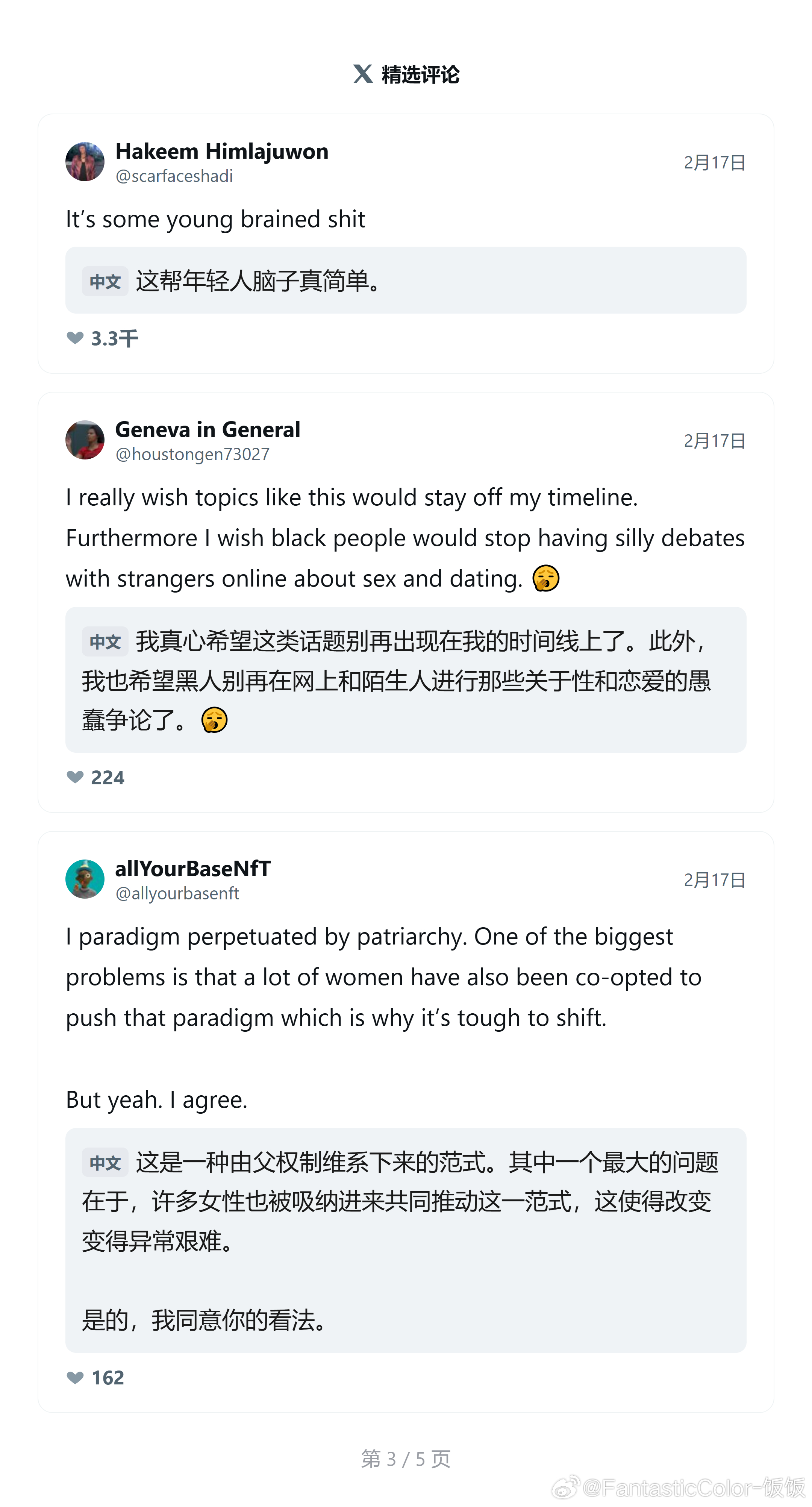Open the @scarfaceshadi handle link
The width and height of the screenshot is (812, 1507).
[174, 176]
